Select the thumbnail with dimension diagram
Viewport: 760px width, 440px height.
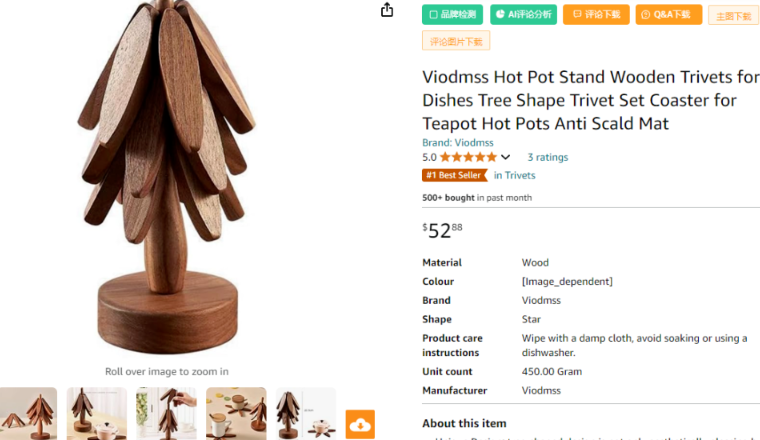pos(305,414)
